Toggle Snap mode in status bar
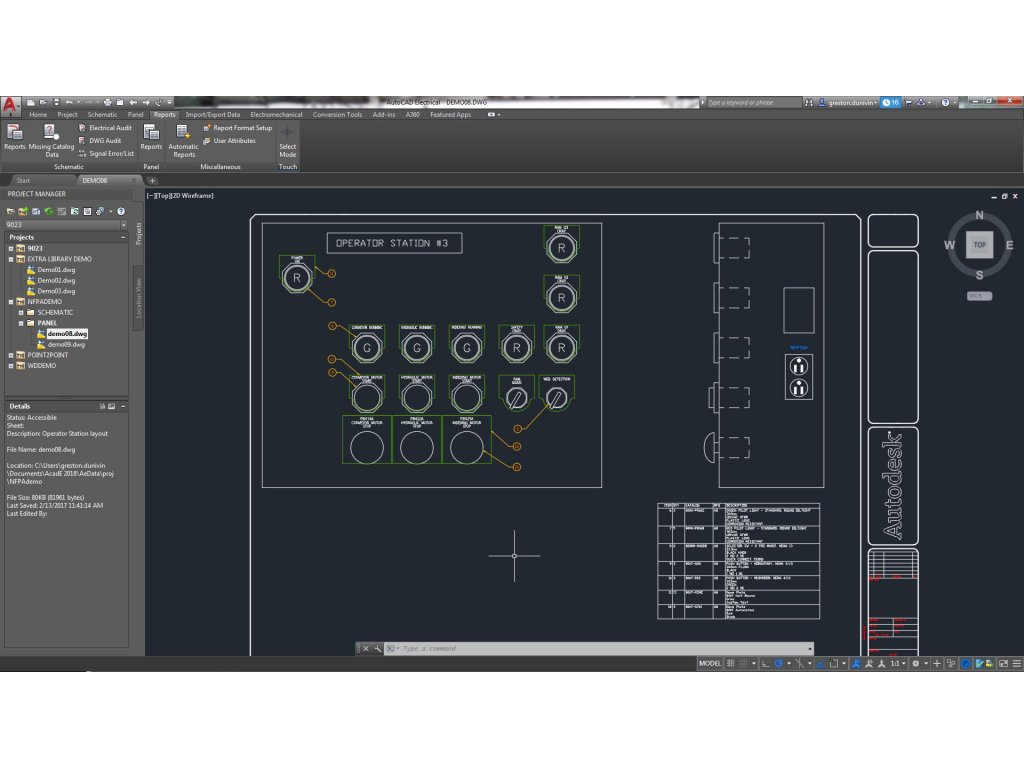 [x=743, y=664]
